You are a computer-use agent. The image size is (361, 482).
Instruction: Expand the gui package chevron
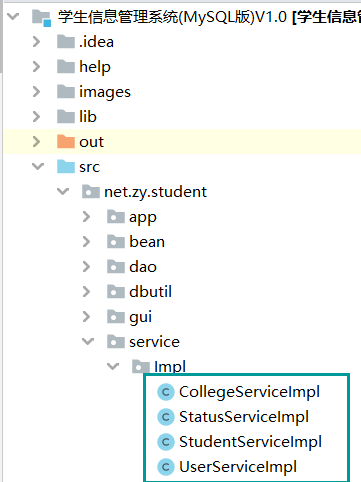(86, 317)
